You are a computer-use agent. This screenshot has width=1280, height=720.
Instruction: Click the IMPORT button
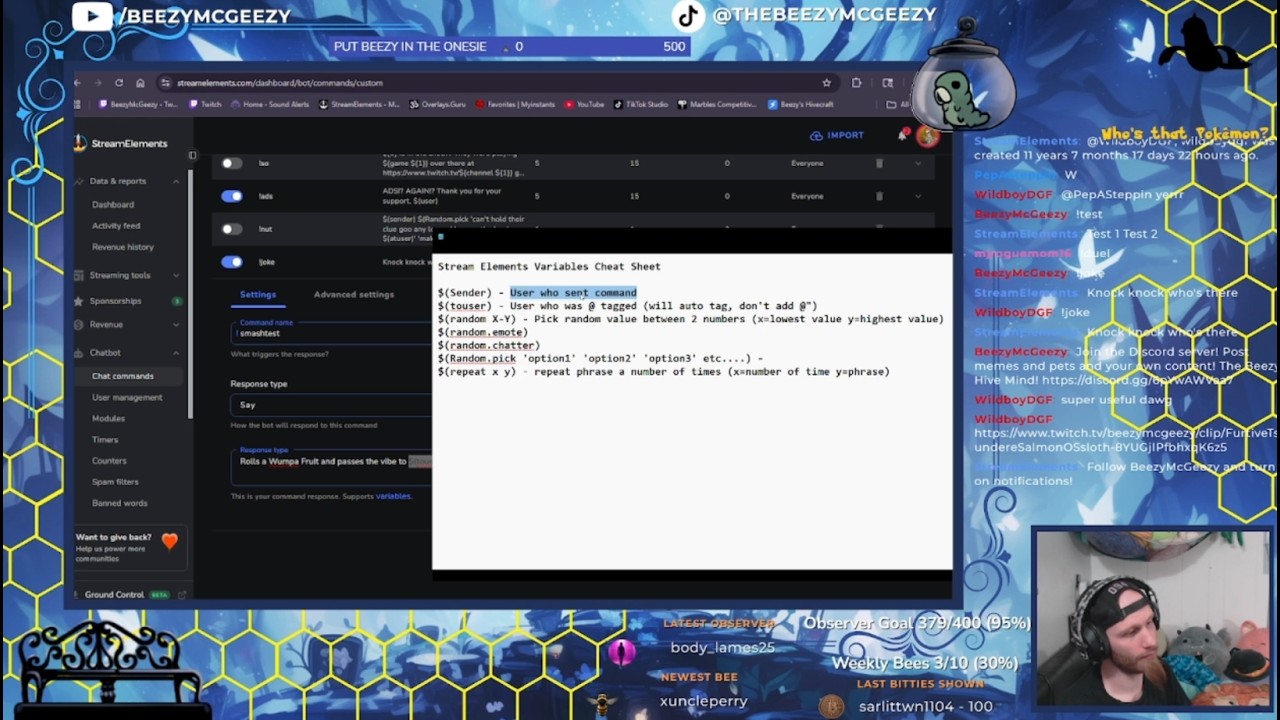[x=837, y=135]
